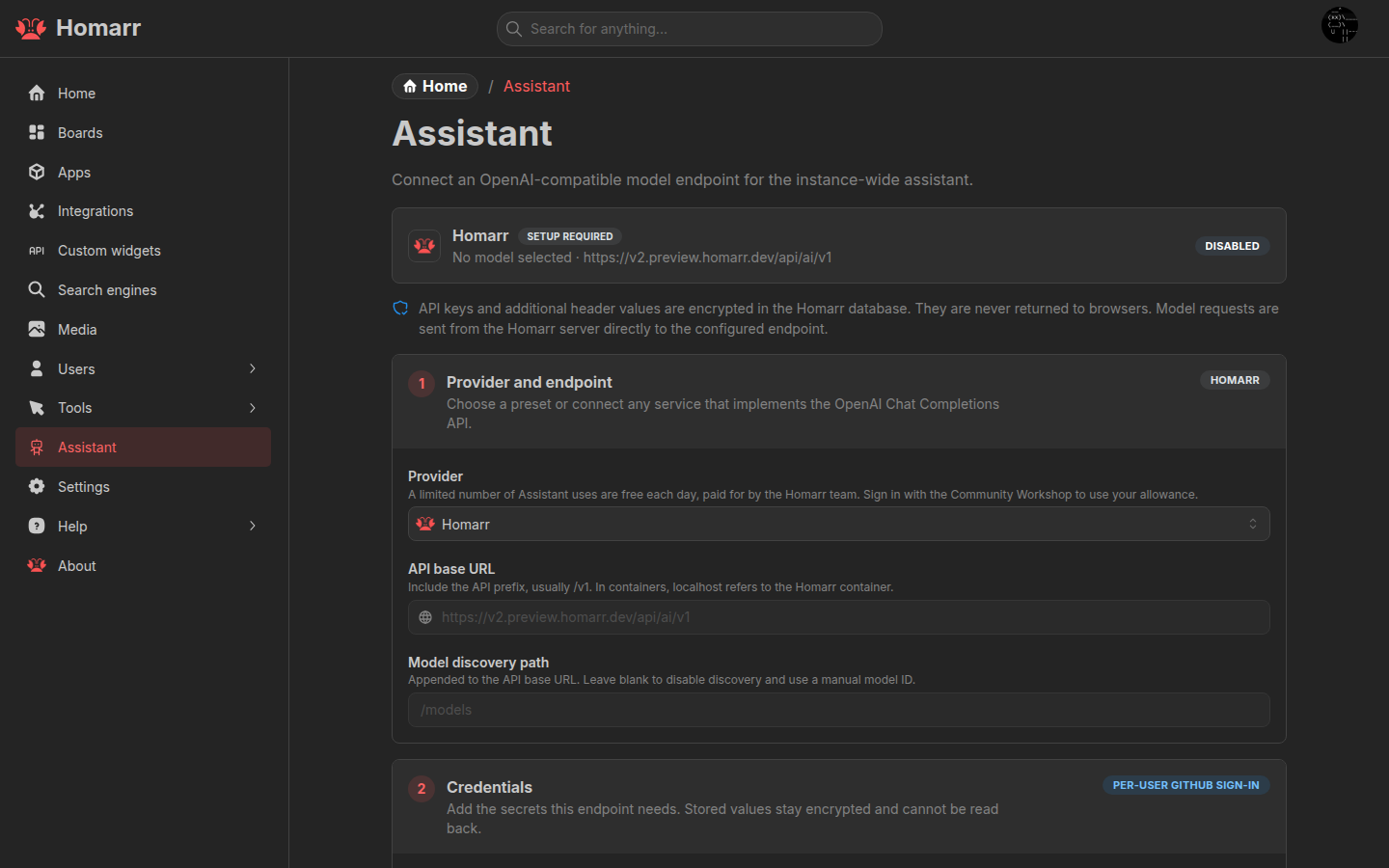Open Settings from sidebar

pos(143,486)
